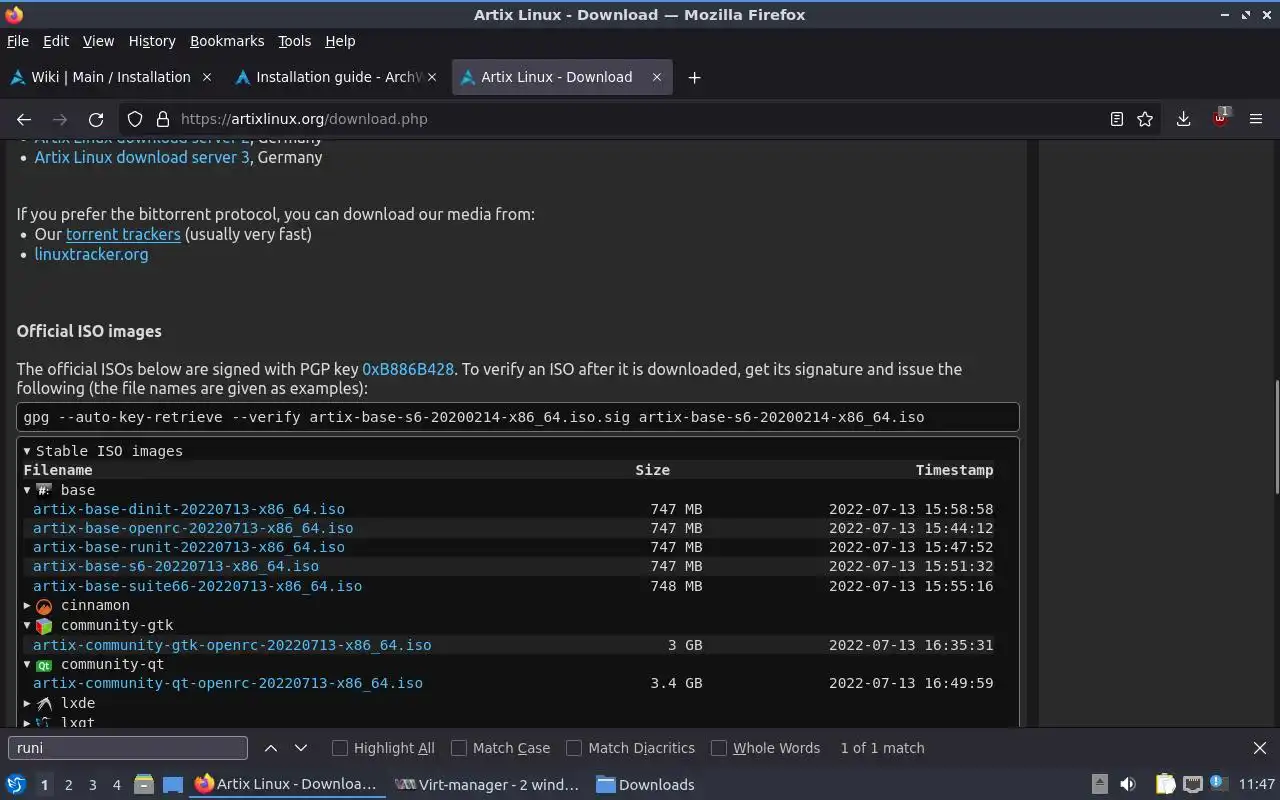Open the View menu
Viewport: 1280px width, 800px height.
[x=98, y=41]
